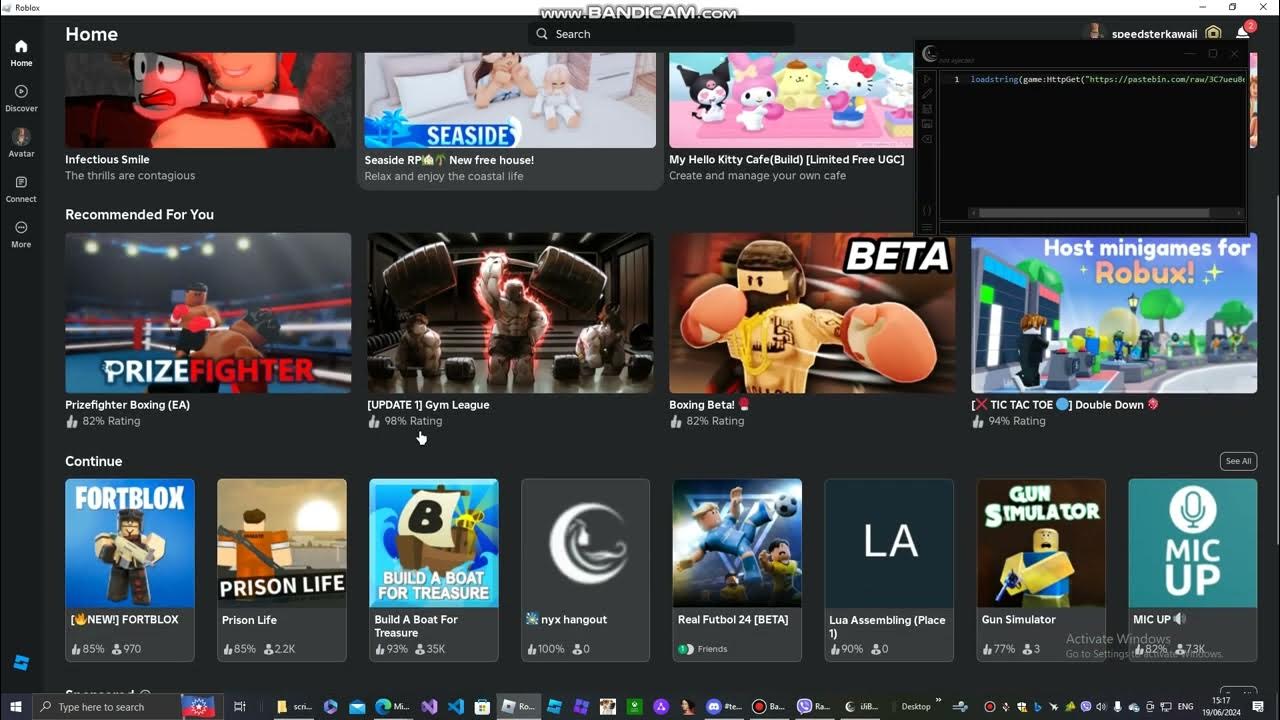Open TIC TAC TOE Double Down thumbnail
The image size is (1280, 720).
click(1114, 313)
